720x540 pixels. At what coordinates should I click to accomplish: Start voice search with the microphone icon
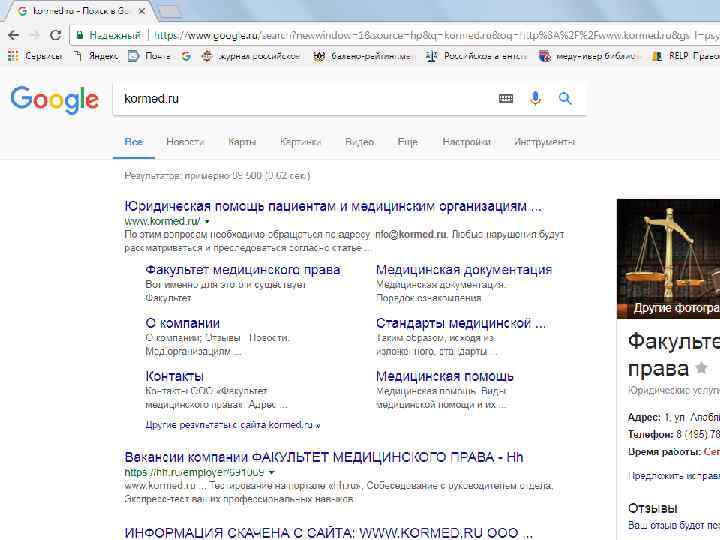click(535, 98)
